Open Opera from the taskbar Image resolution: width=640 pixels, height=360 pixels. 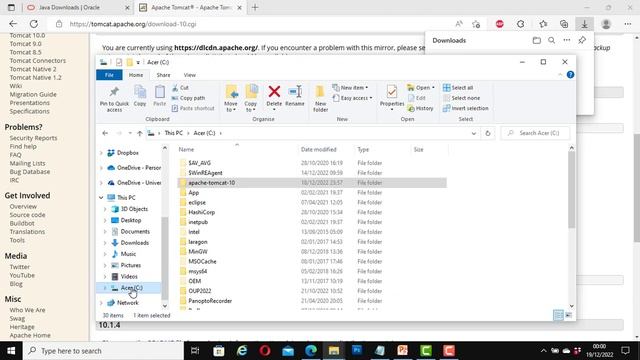tap(265, 351)
